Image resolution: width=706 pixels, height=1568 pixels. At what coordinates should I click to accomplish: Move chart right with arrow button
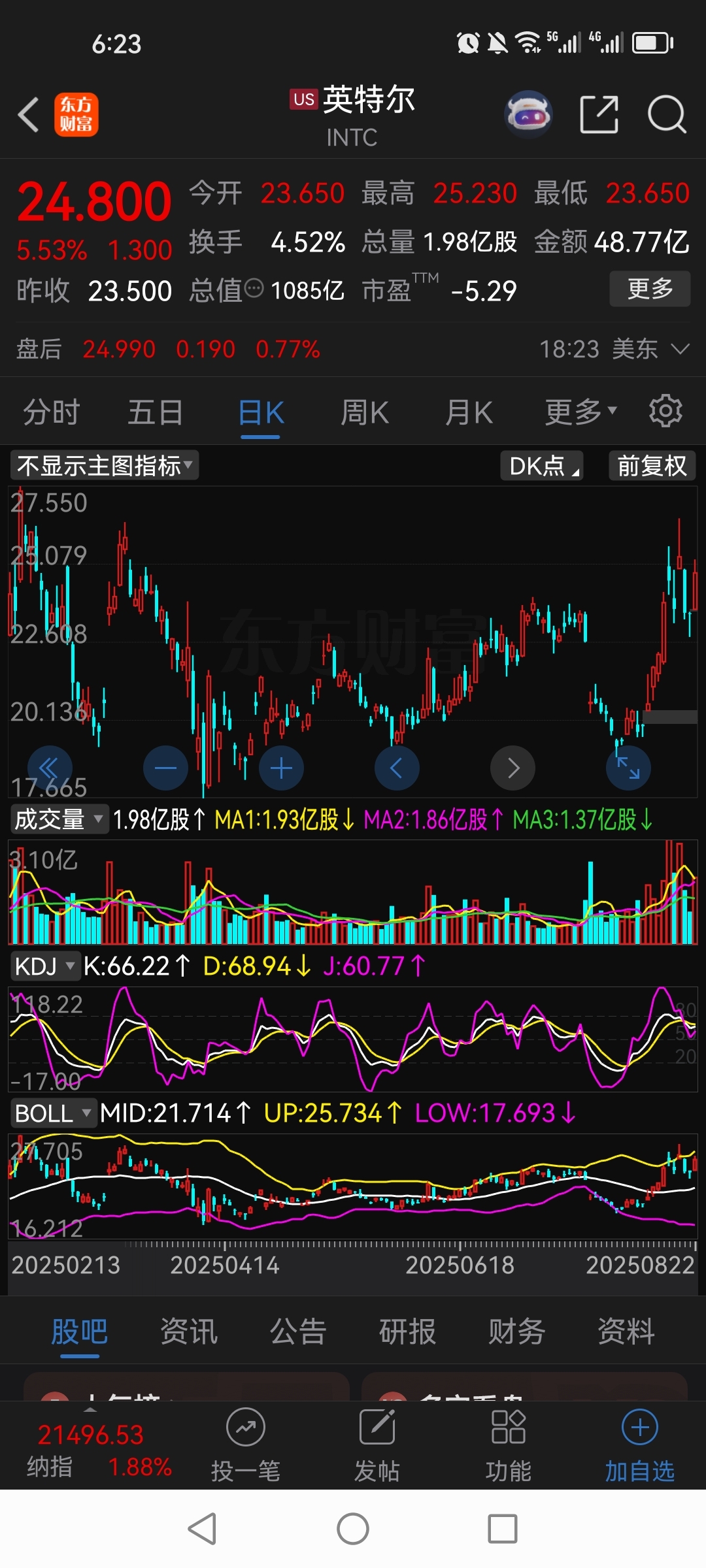coord(513,768)
